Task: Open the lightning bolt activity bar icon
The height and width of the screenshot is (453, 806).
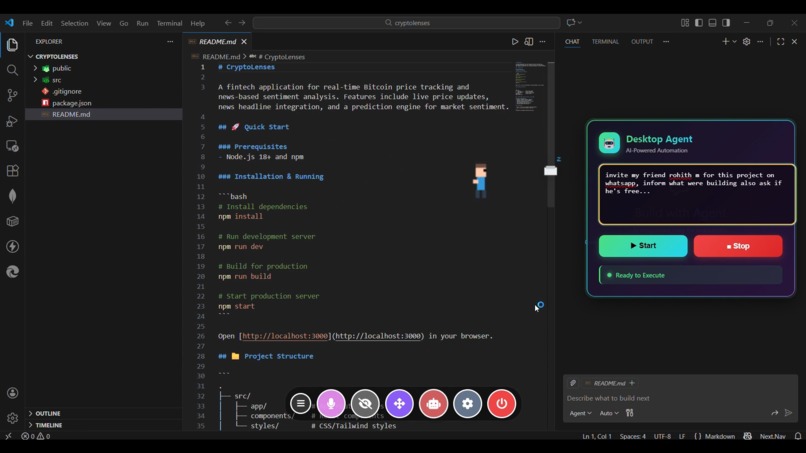Action: click(x=12, y=246)
